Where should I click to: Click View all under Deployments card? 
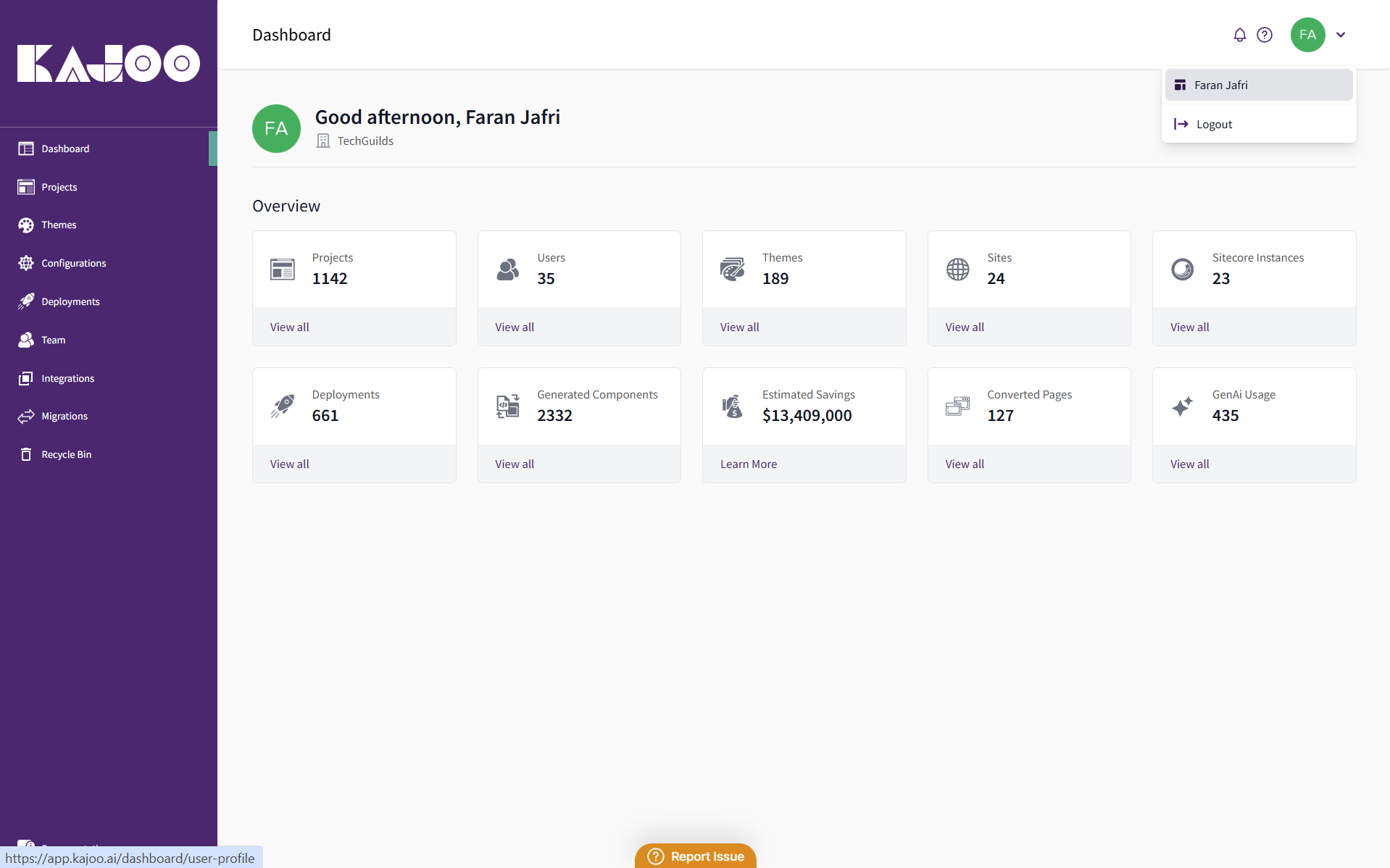point(289,464)
